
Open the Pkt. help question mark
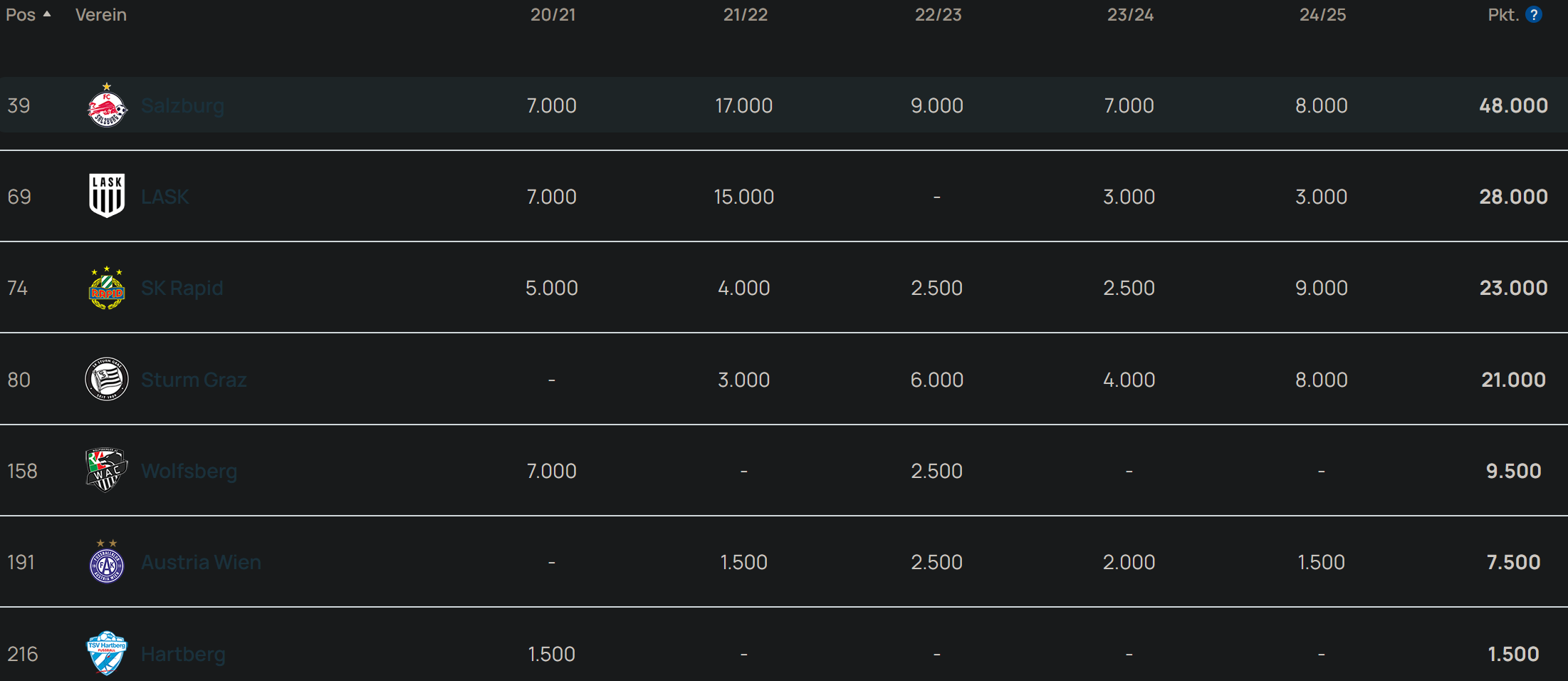[x=1534, y=14]
